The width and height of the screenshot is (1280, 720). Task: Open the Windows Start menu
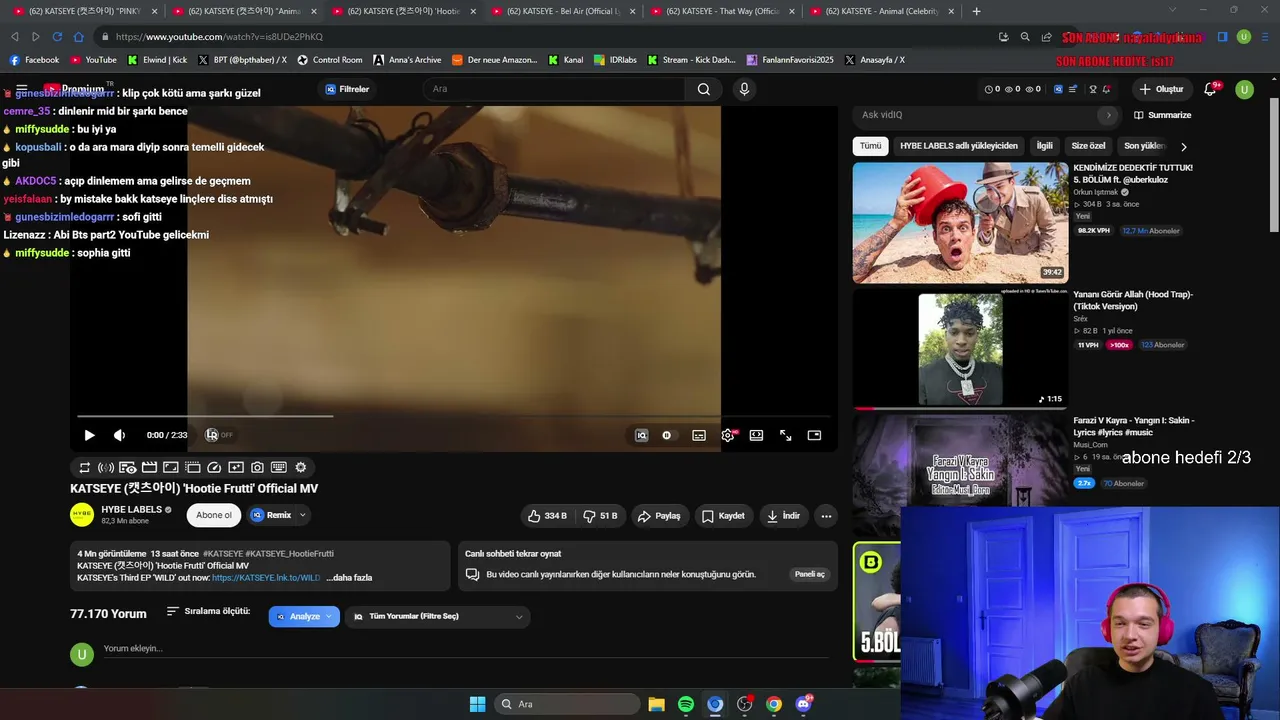tap(477, 704)
